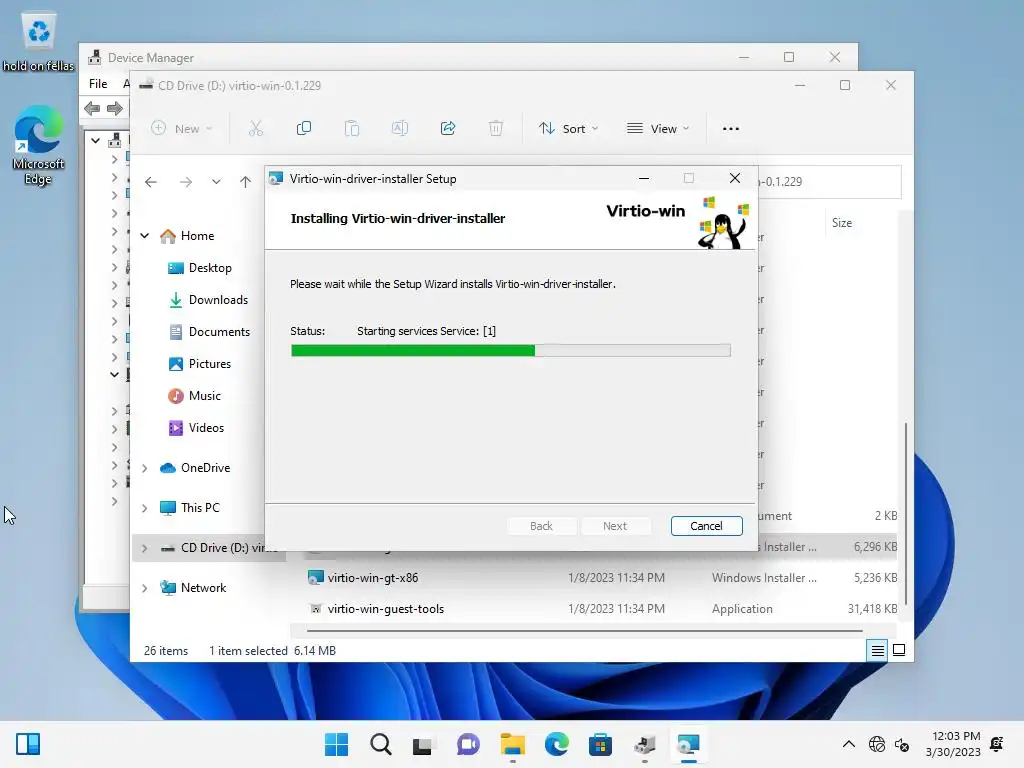Open the clock and date flyout

click(953, 744)
